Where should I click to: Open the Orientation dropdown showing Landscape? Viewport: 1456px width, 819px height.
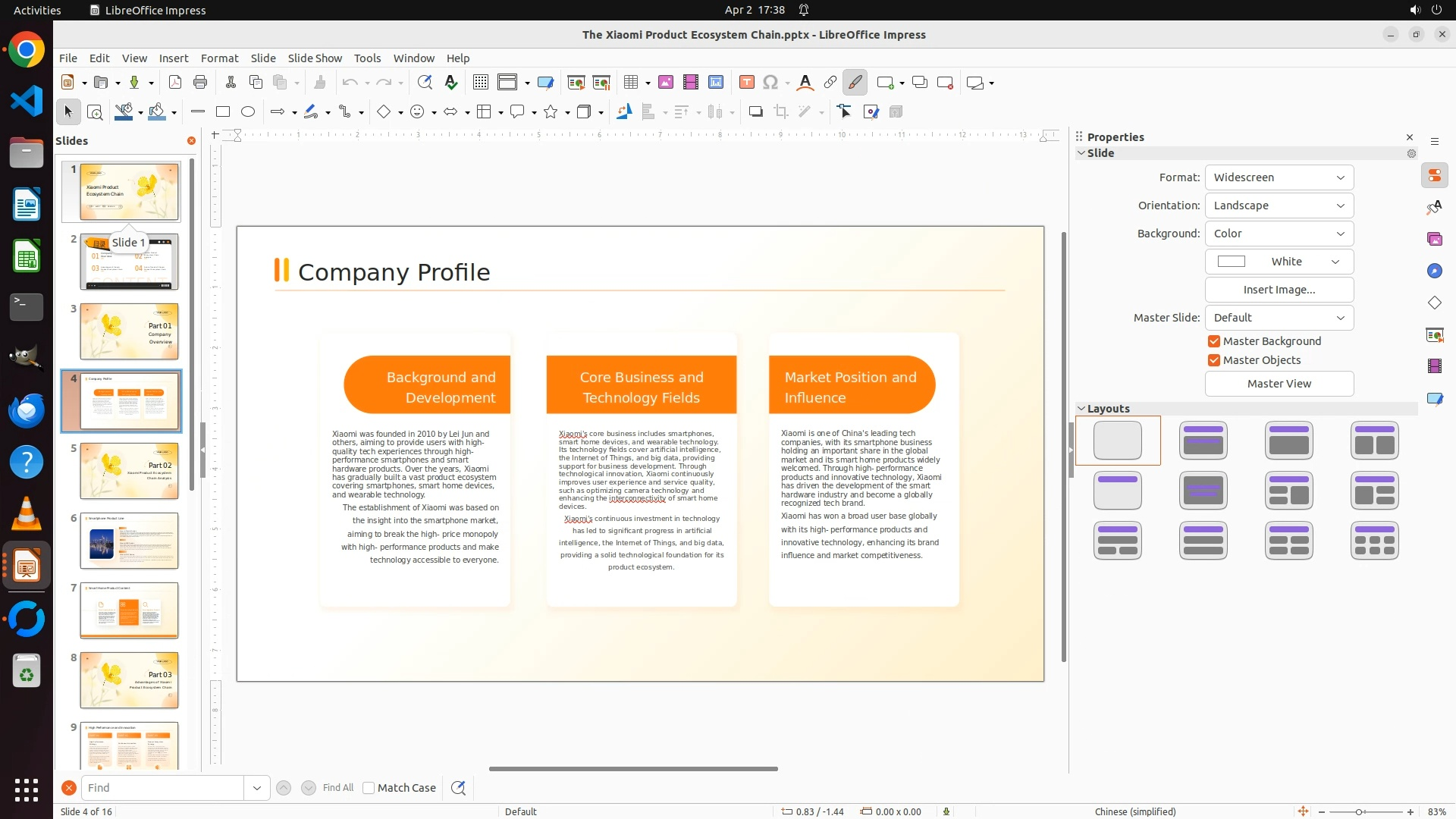click(x=1279, y=206)
